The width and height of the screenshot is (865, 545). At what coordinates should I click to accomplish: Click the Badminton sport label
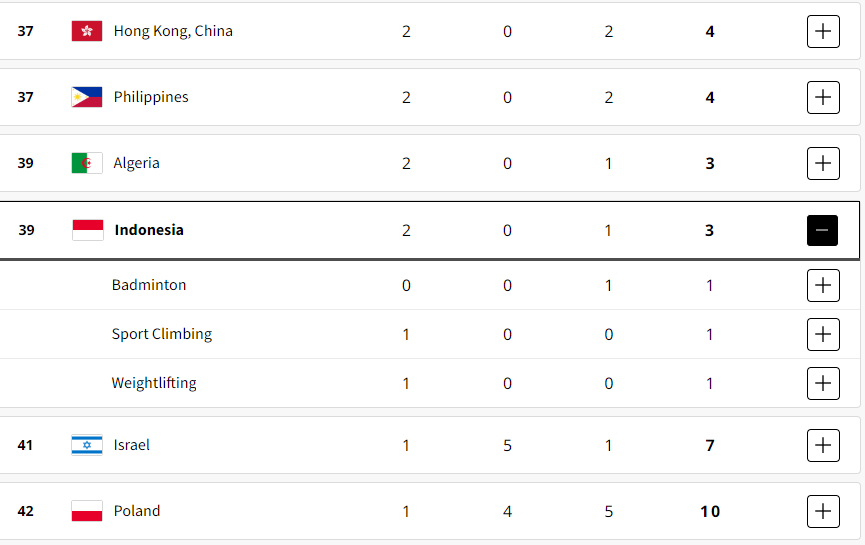click(x=149, y=285)
